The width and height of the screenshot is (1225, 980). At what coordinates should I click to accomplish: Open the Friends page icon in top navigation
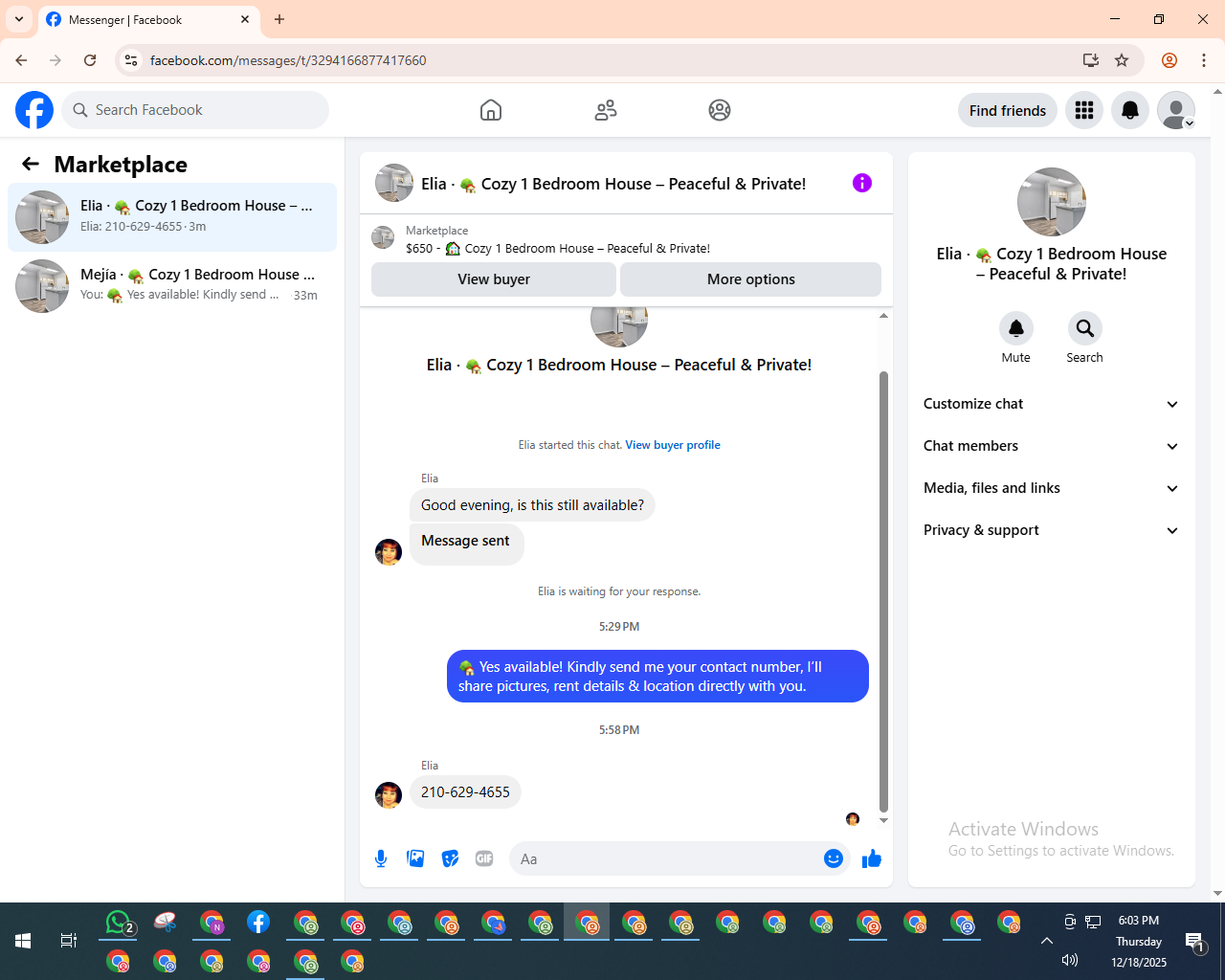[x=606, y=110]
